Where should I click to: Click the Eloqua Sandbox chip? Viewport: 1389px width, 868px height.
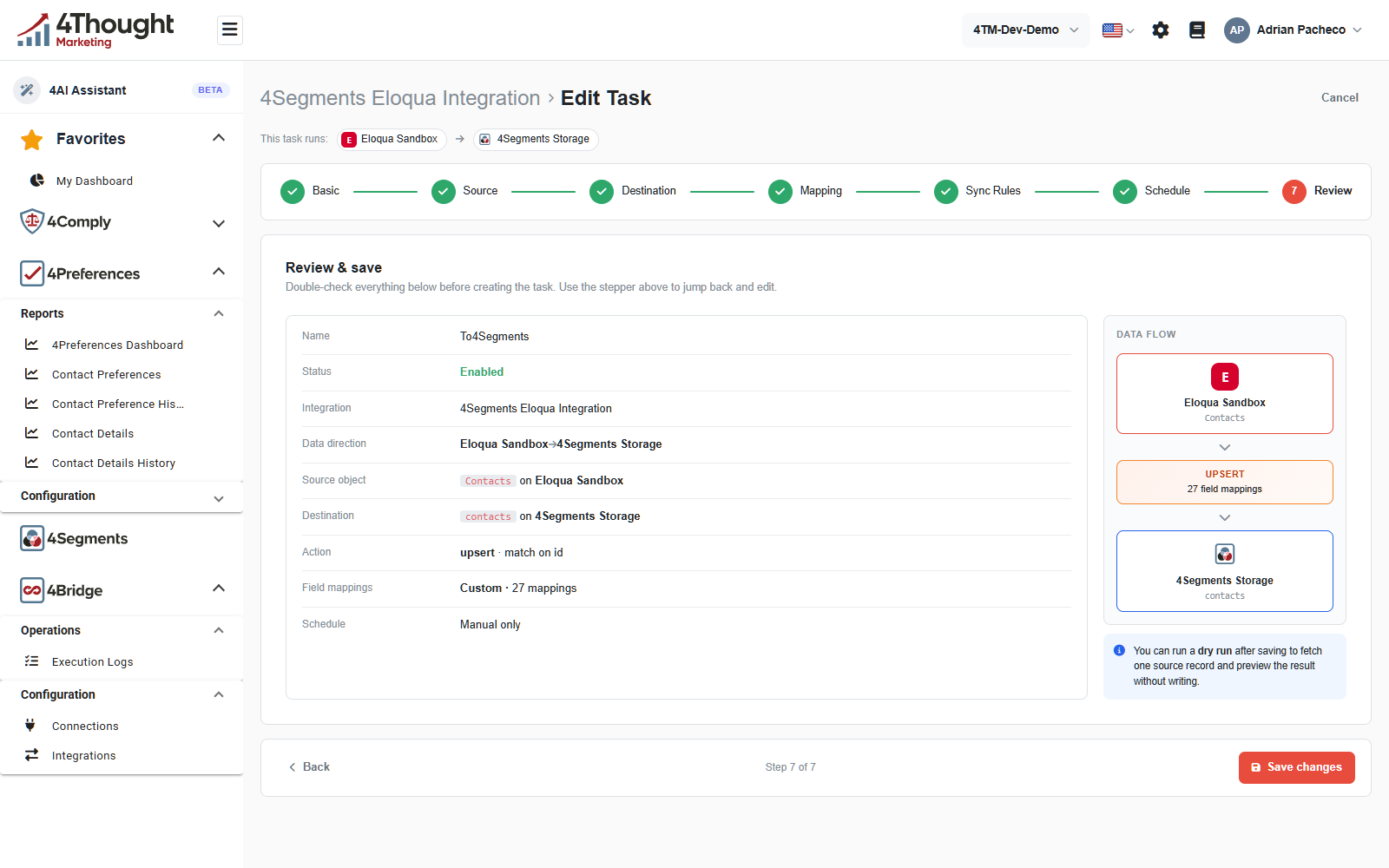[392, 139]
